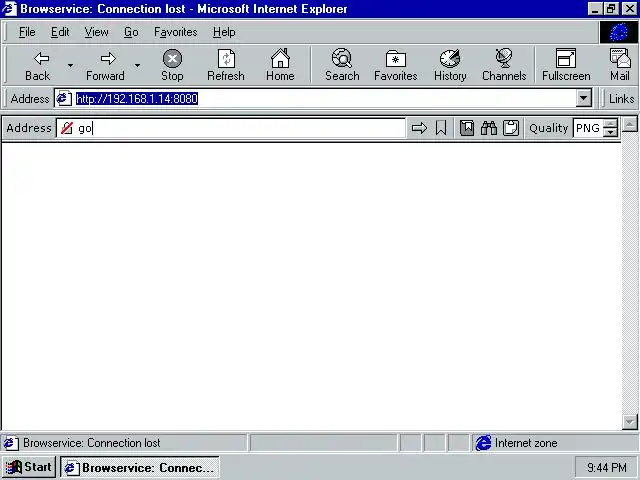Click the Links toolbar label
This screenshot has width=640, height=480.
point(621,98)
